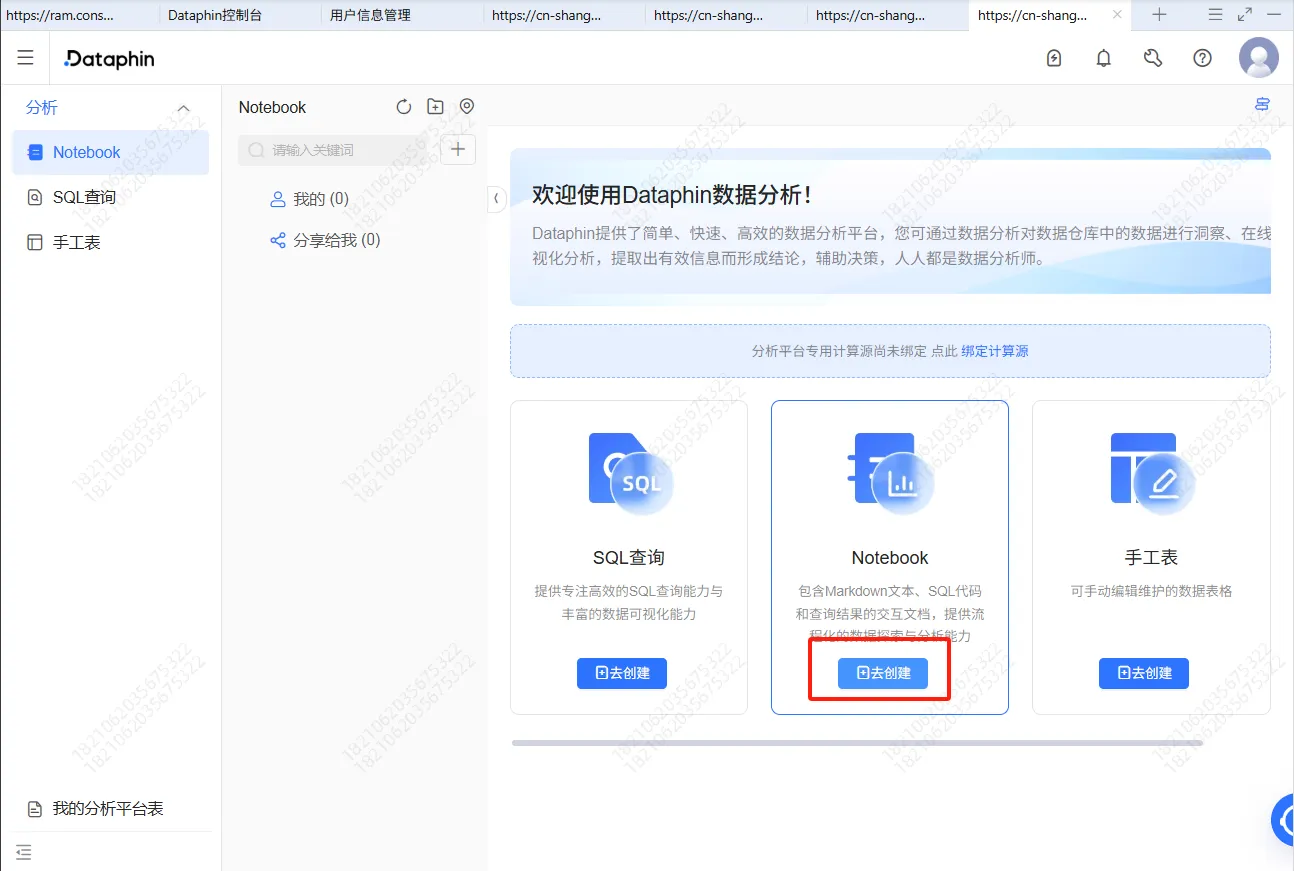Open the browser tab list menu

1215,14
